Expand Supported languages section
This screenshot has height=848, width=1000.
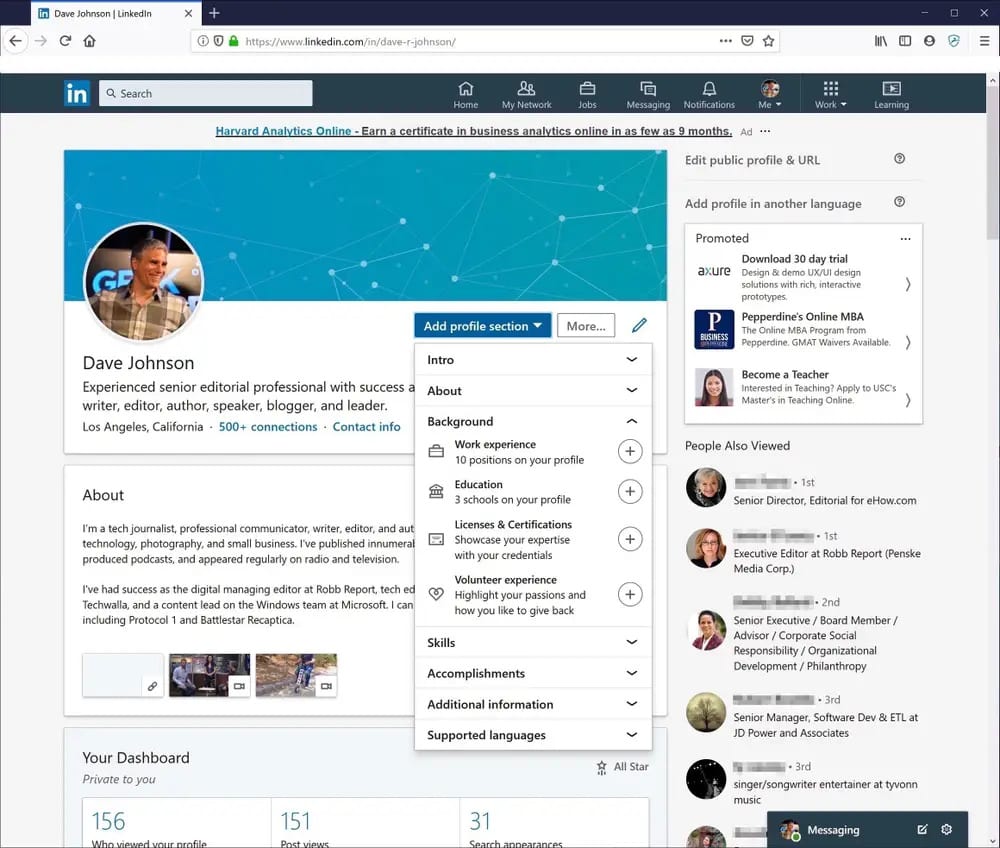point(533,735)
